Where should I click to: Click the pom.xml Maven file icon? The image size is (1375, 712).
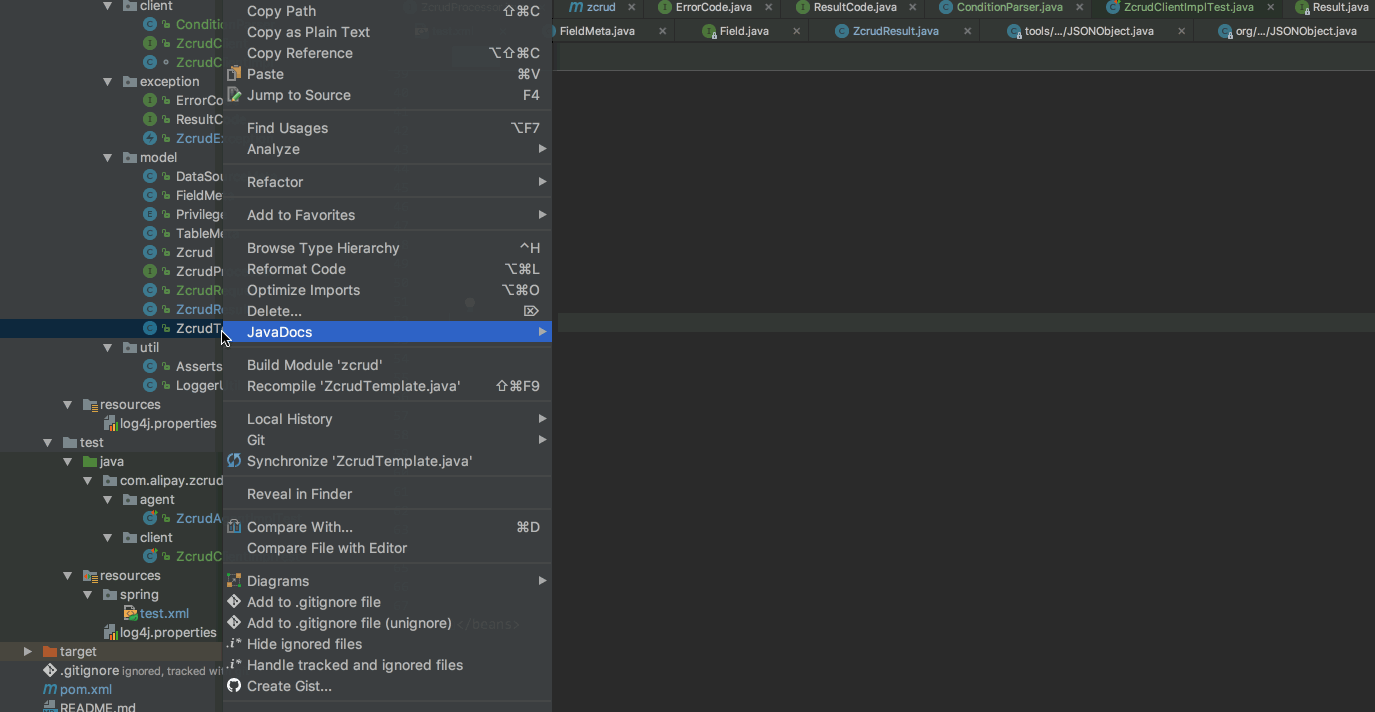coord(50,689)
